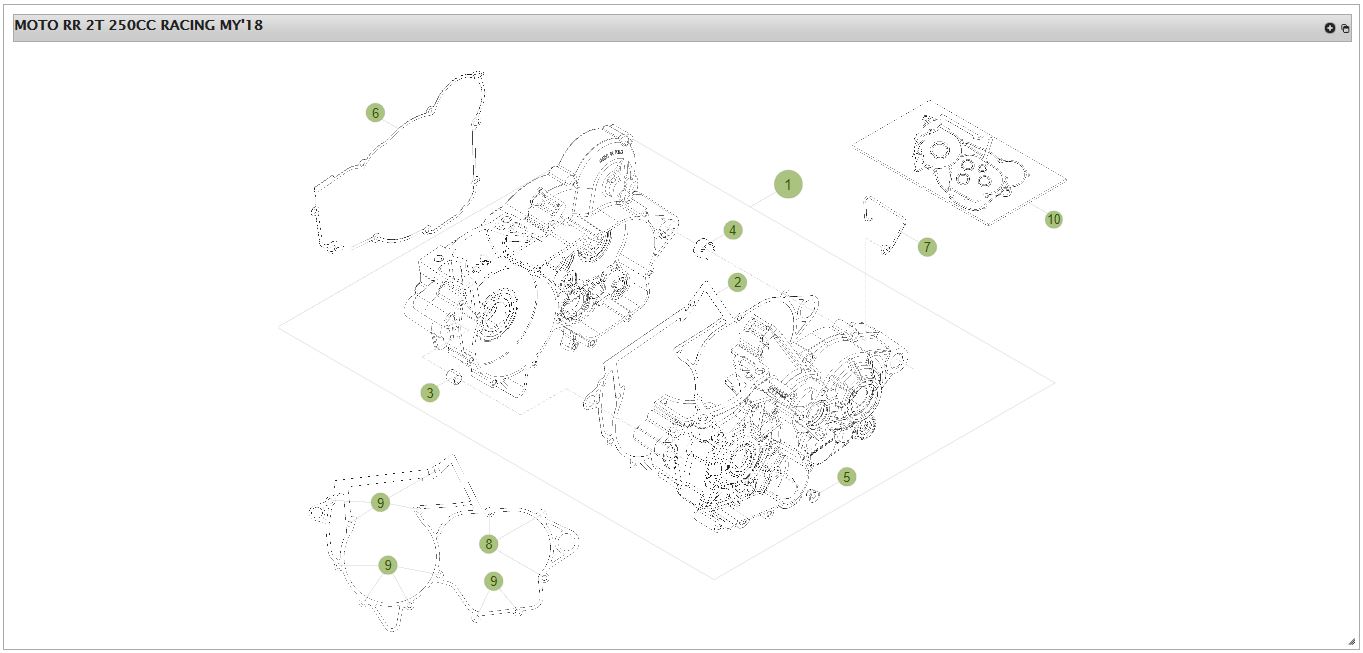1363x653 pixels.
Task: Click the resize grip at the panel's bottom-right corner
Action: tap(1351, 641)
